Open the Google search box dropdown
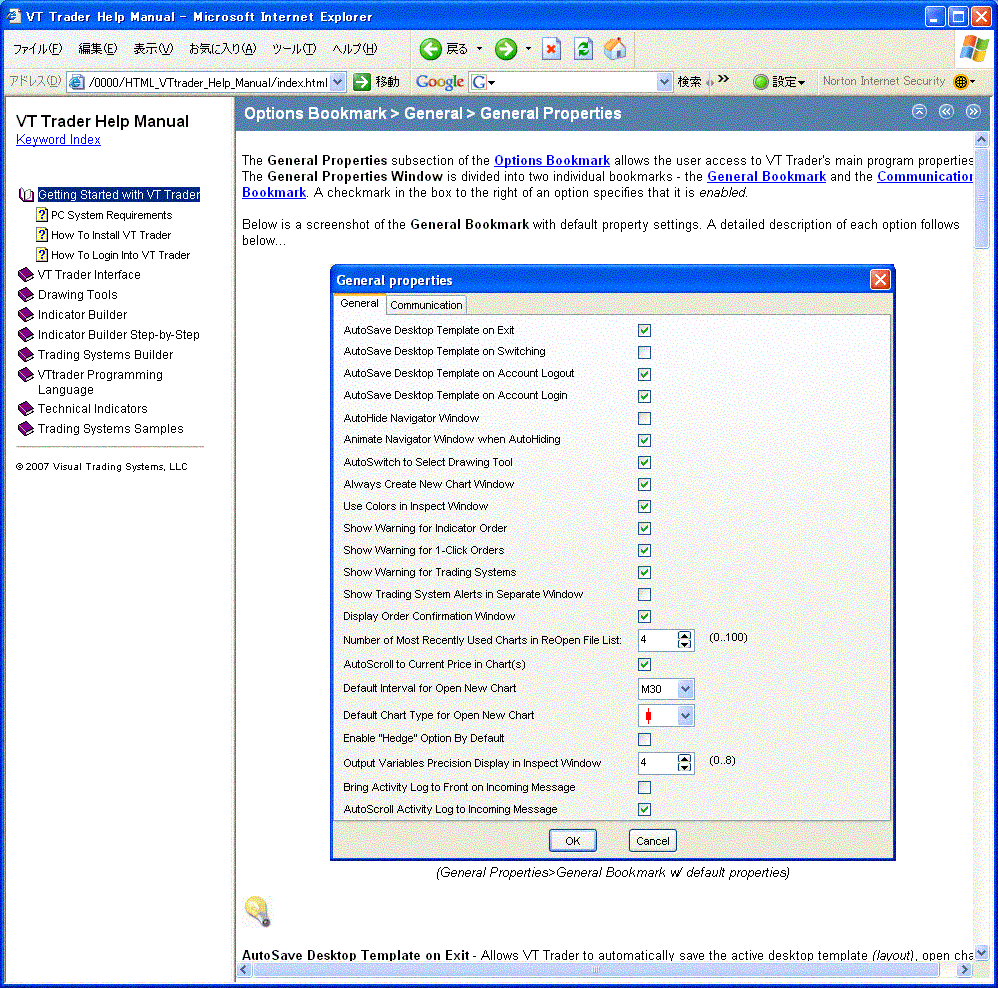This screenshot has height=988, width=998. pyautogui.click(x=664, y=81)
